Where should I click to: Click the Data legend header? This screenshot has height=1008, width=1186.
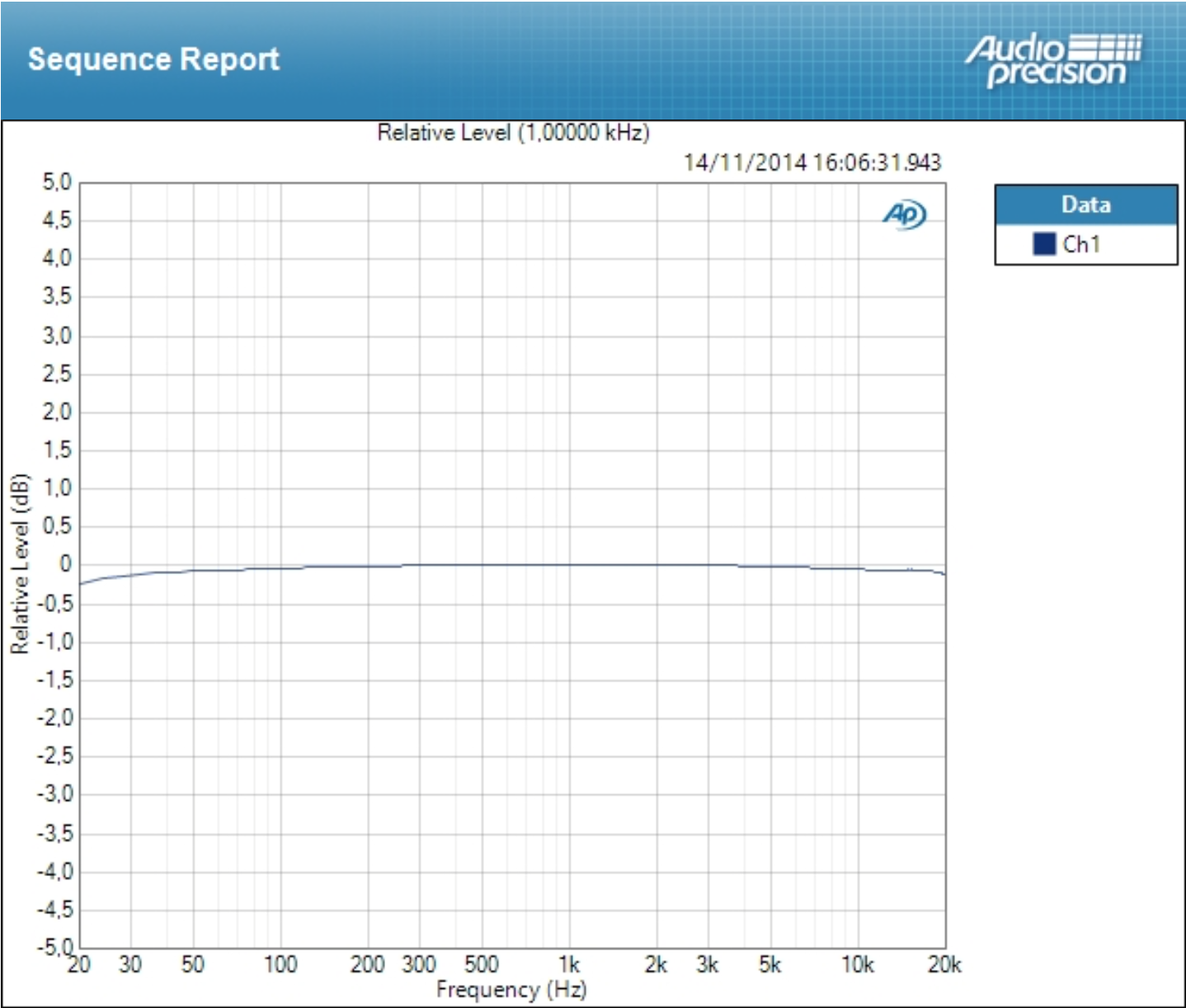(1085, 205)
